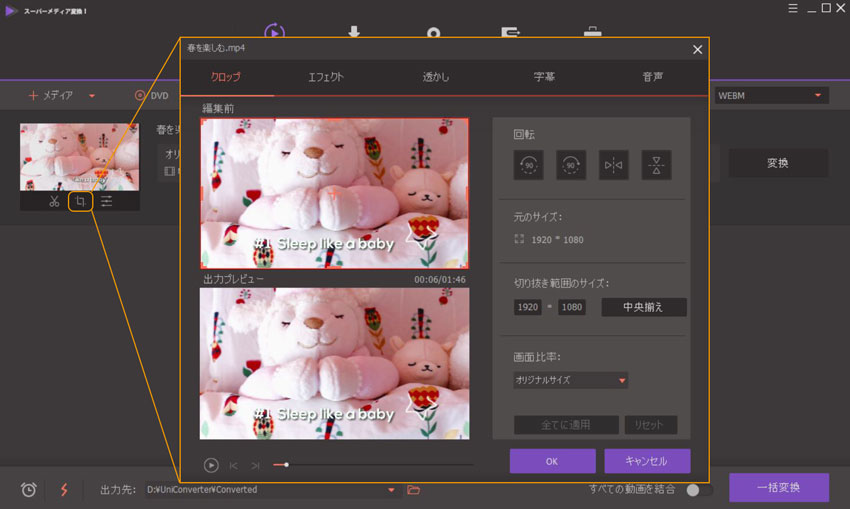The width and height of the screenshot is (850, 509).
Task: Play the preview video
Action: [211, 465]
